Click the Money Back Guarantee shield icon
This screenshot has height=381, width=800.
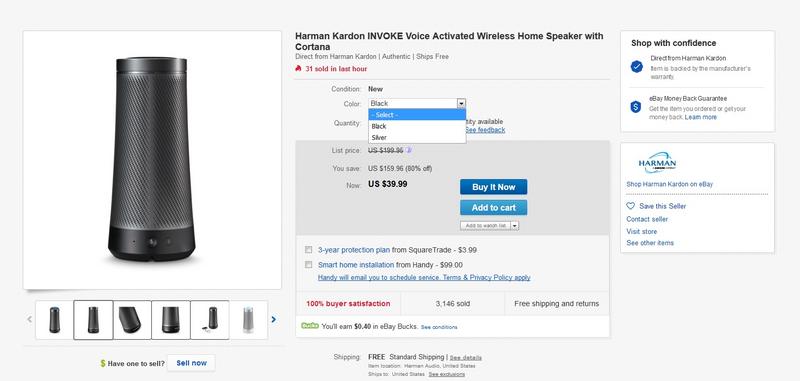click(636, 107)
